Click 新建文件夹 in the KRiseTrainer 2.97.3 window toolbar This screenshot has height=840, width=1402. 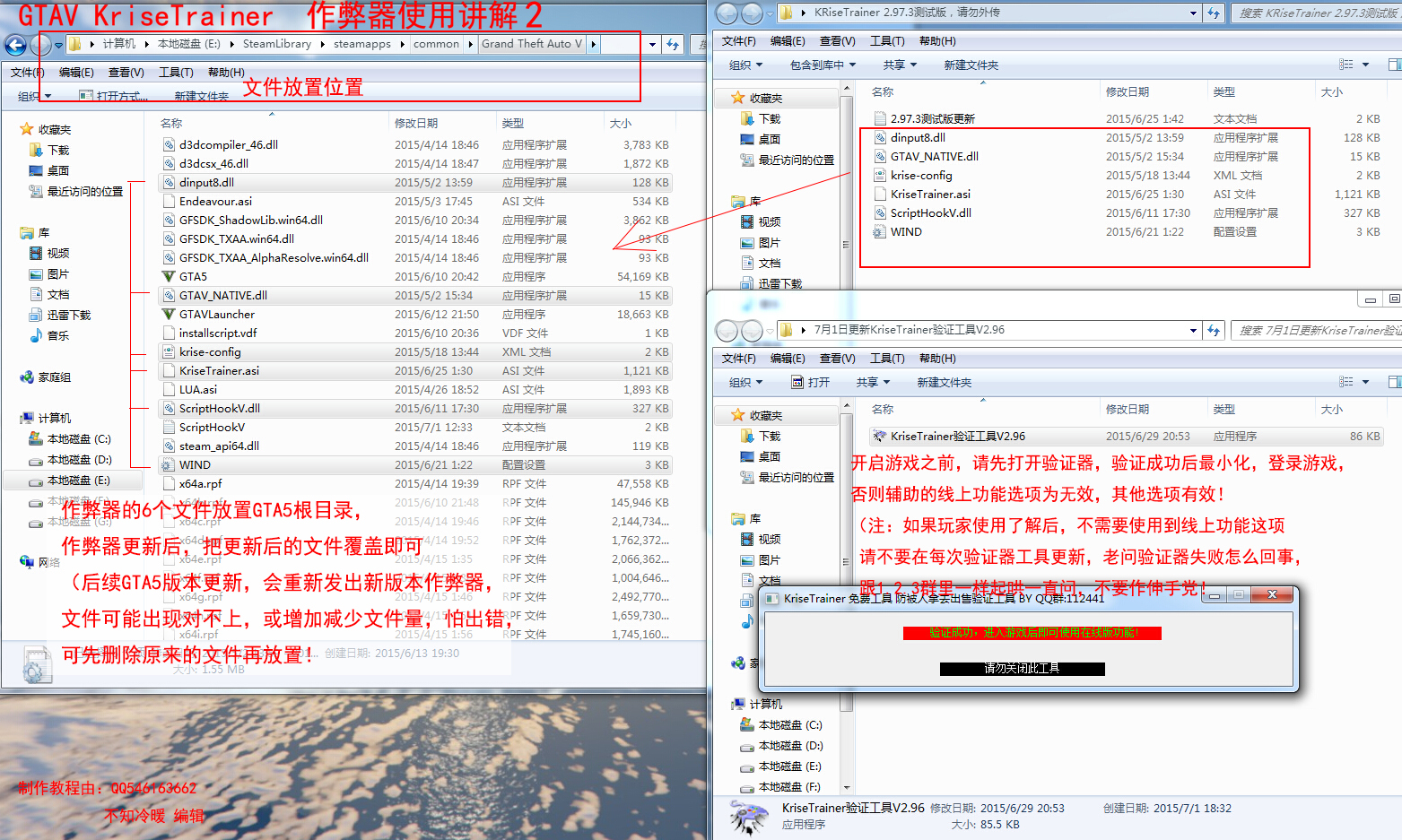[x=971, y=65]
